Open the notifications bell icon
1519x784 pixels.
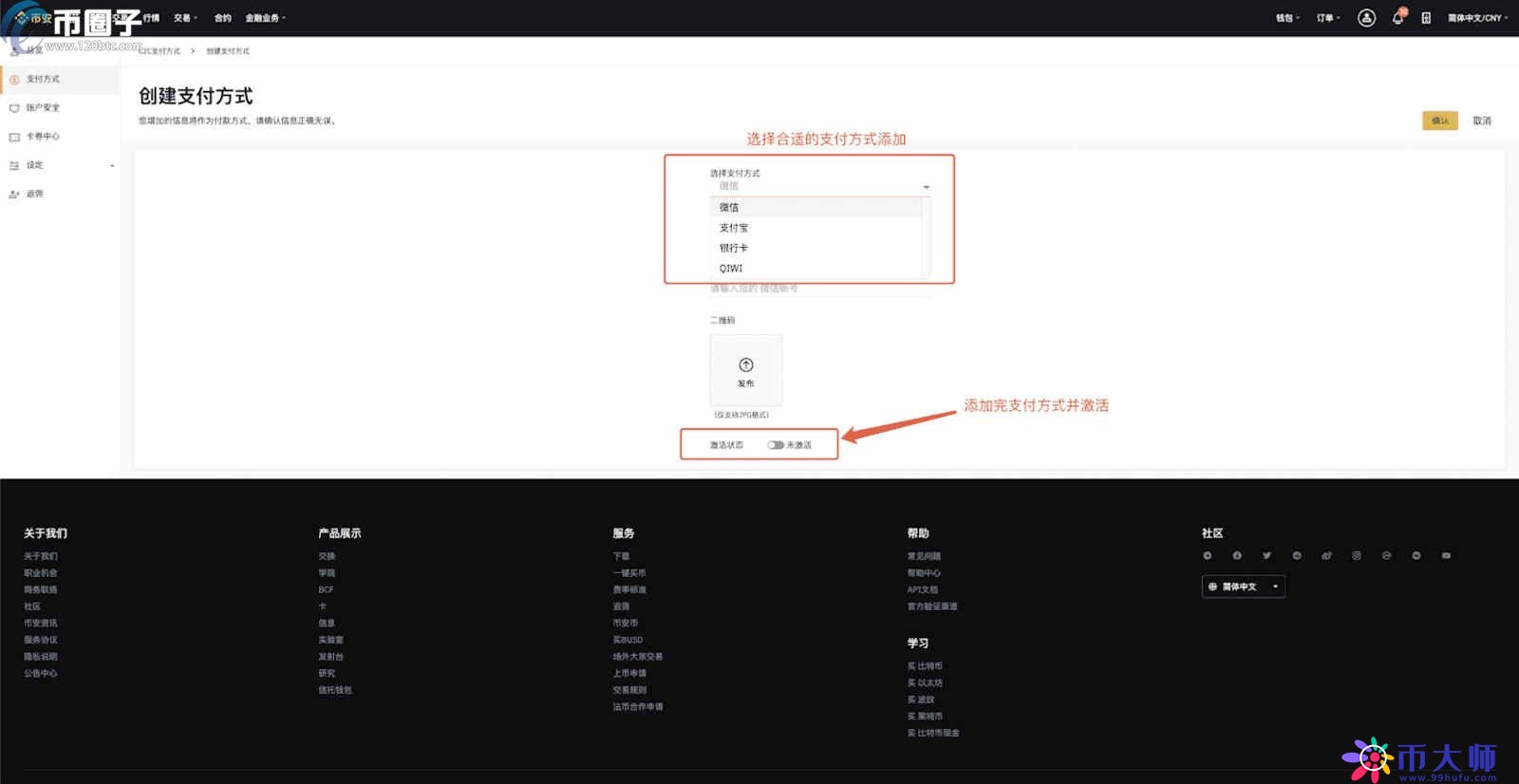[x=1397, y=18]
